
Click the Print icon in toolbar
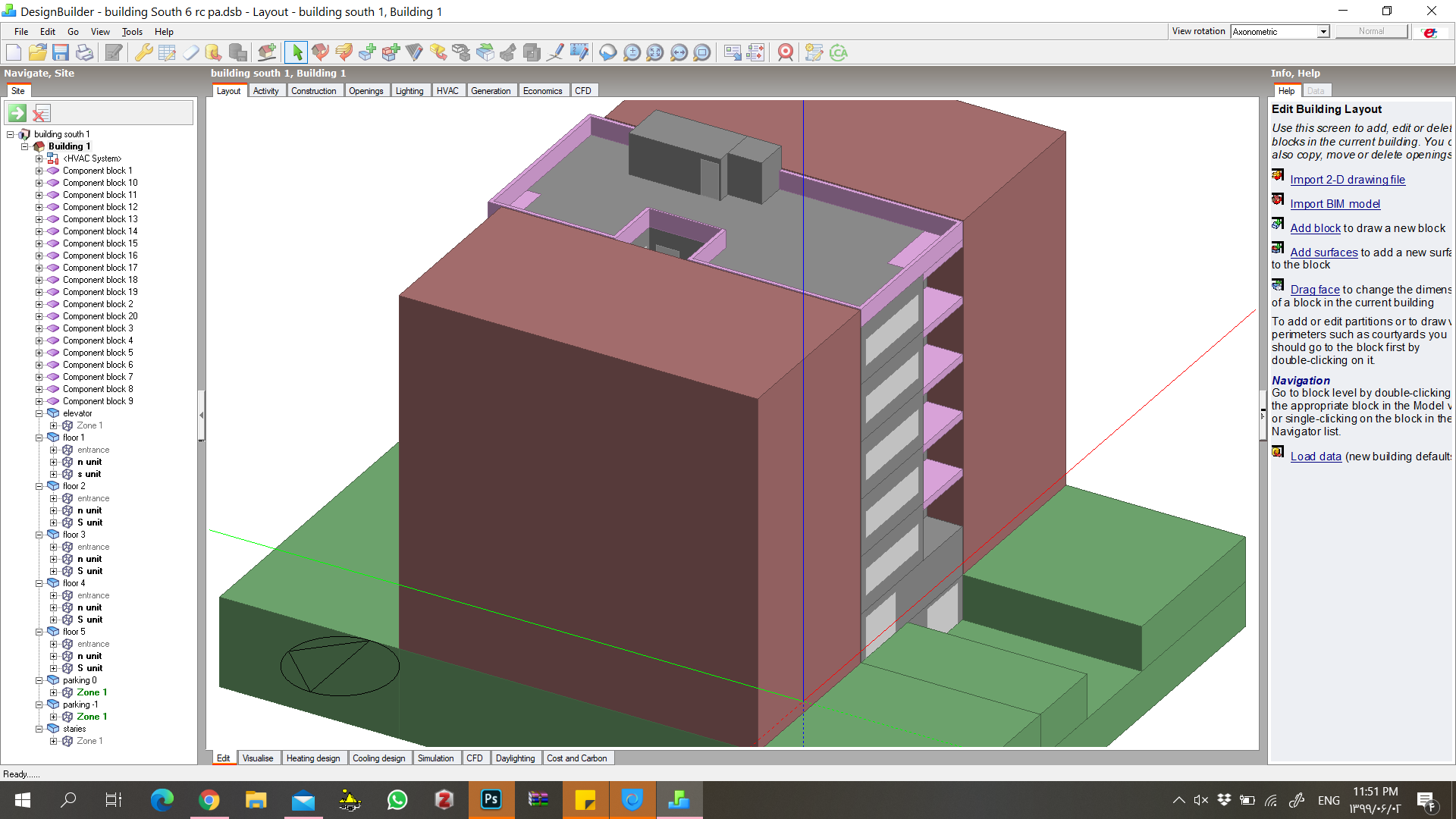coord(85,52)
